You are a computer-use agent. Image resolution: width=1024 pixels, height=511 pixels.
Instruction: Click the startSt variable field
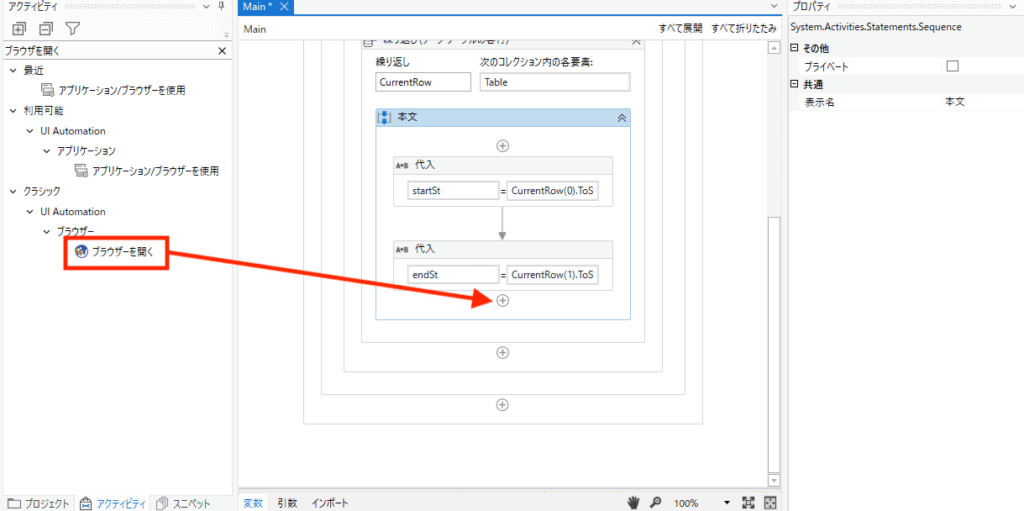pyautogui.click(x=453, y=191)
